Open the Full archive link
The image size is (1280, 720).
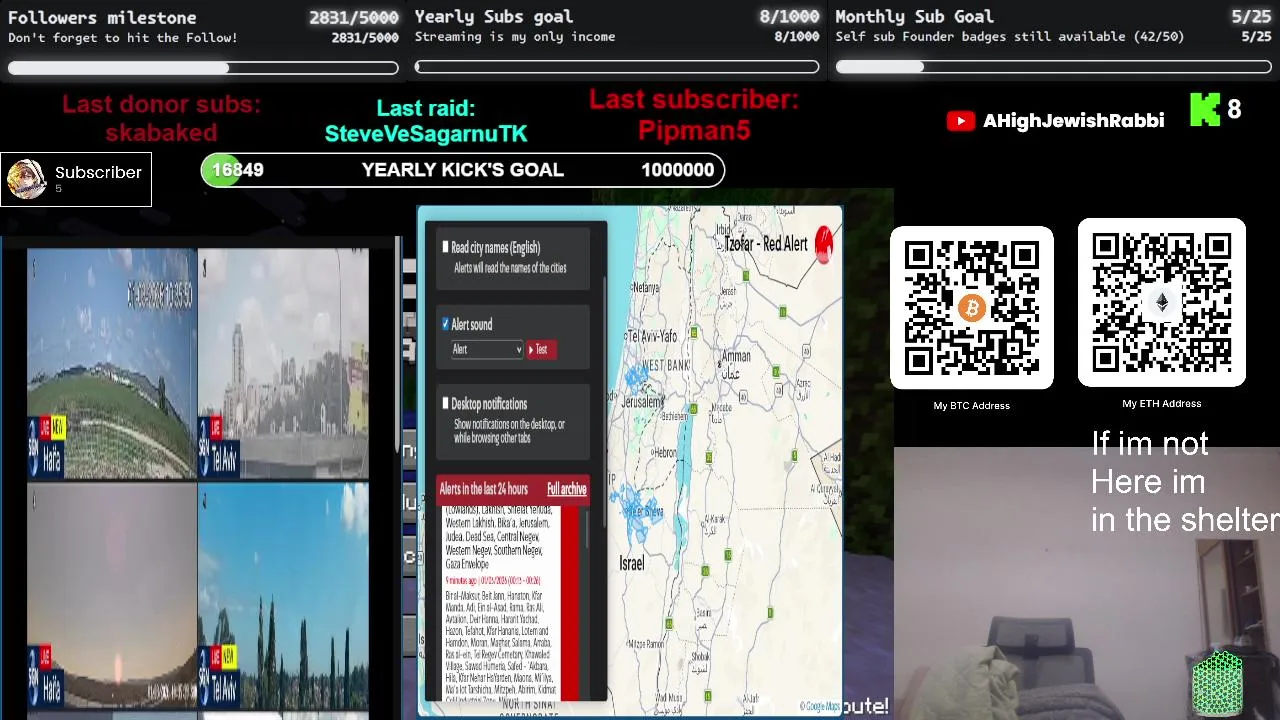(x=566, y=489)
